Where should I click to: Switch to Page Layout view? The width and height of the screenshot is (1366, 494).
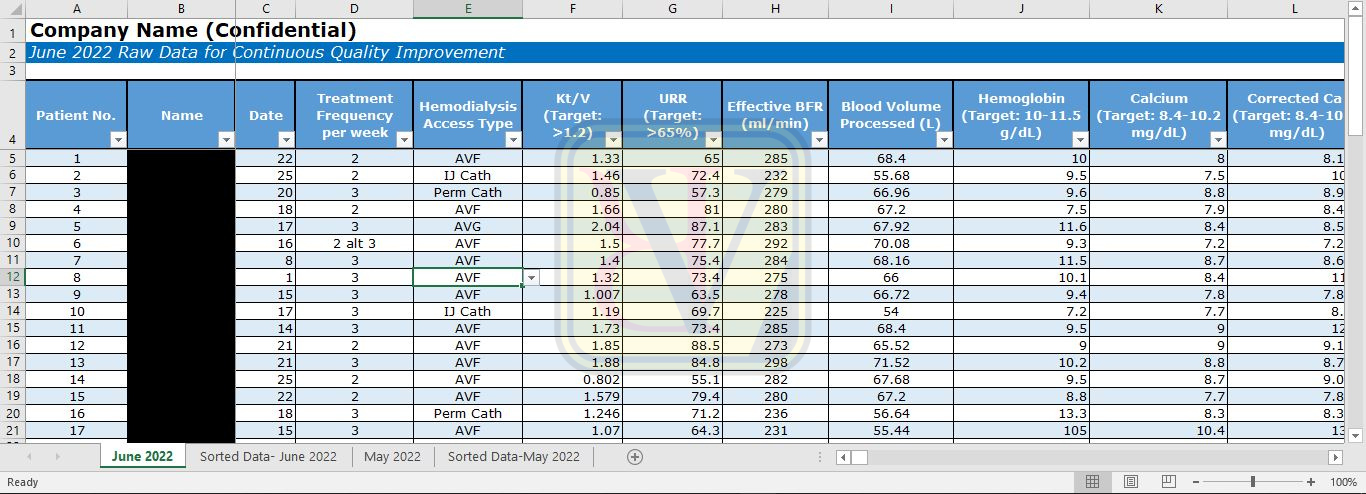tap(1131, 482)
